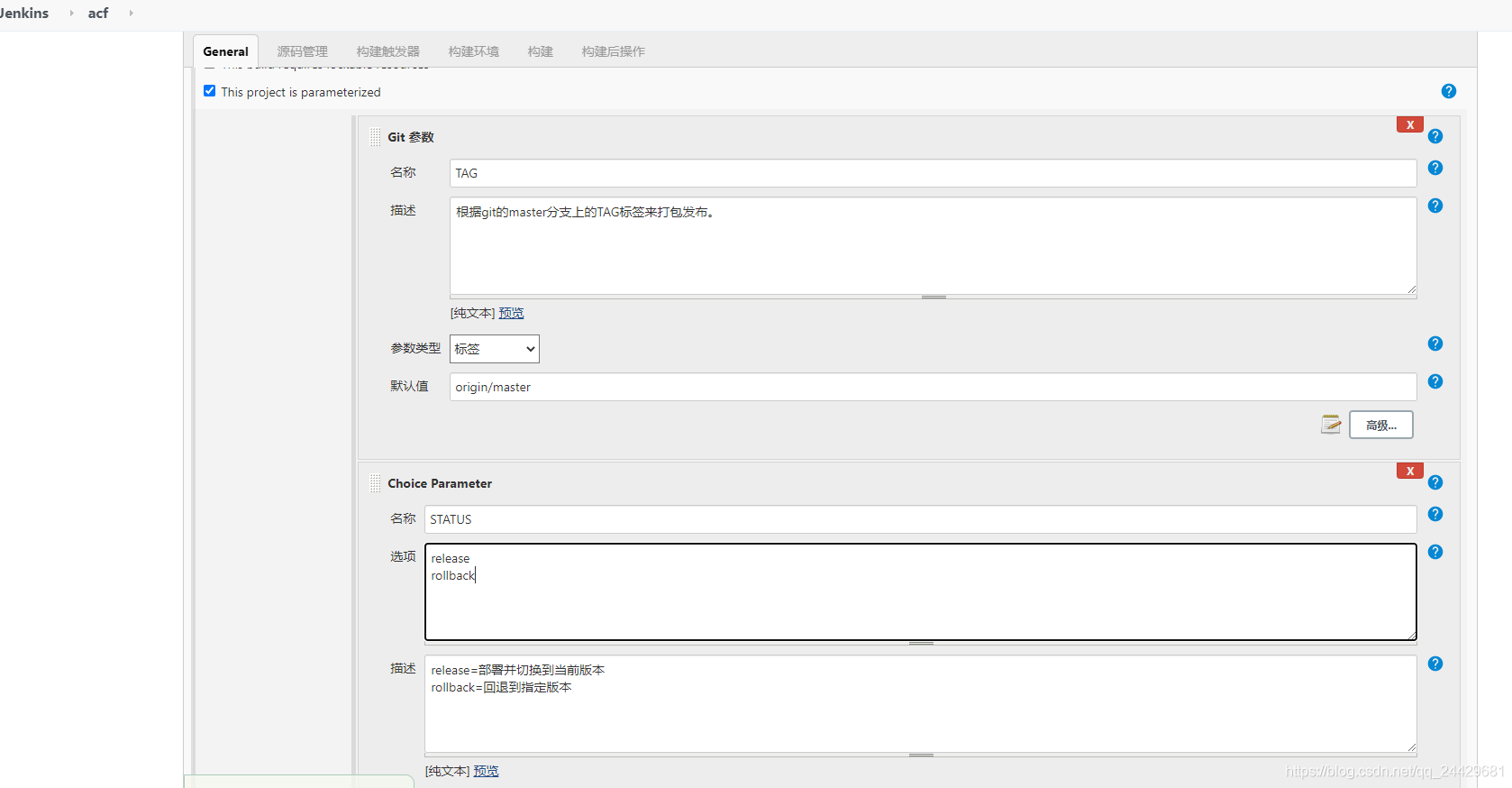Screen dimensions: 1512x788
Task: Grab resize bar below Git 描述 textarea
Action: [933, 297]
